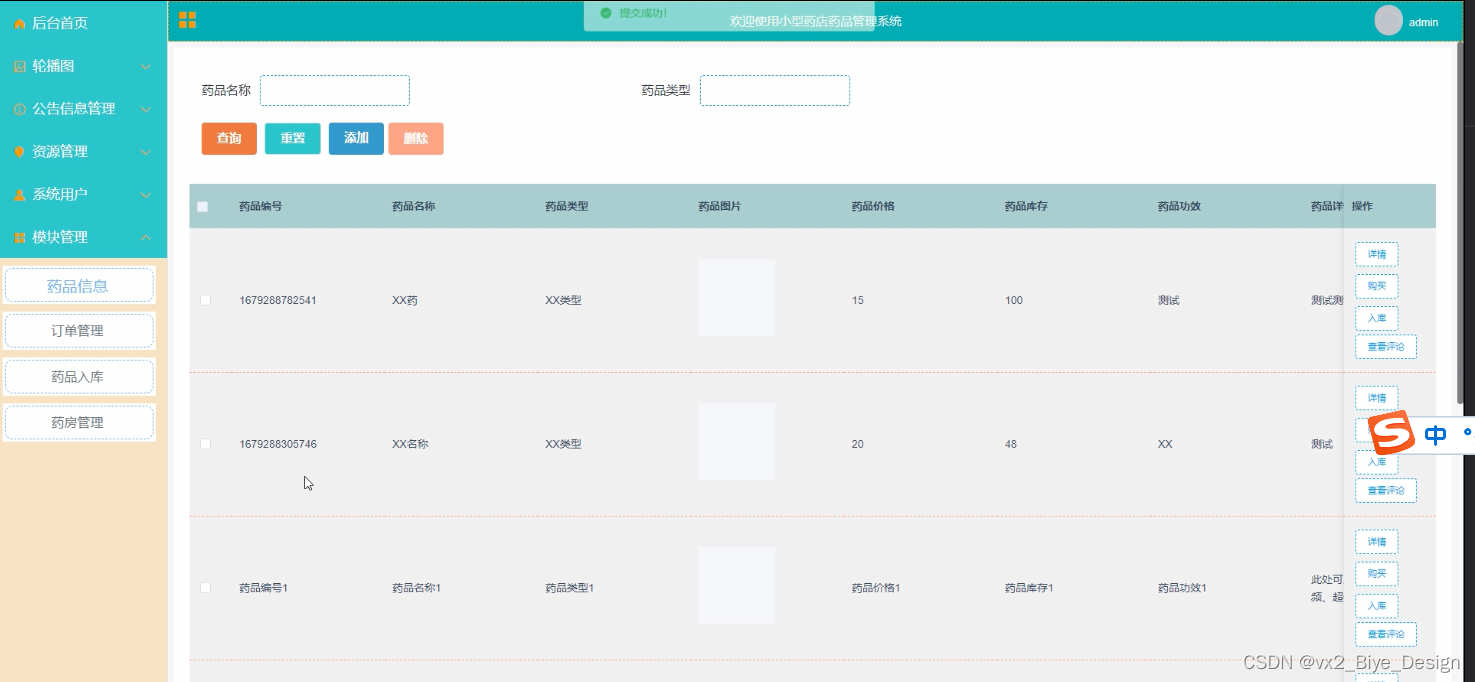Click 查看评论 for the XX药 row
1475x682 pixels.
(1386, 347)
